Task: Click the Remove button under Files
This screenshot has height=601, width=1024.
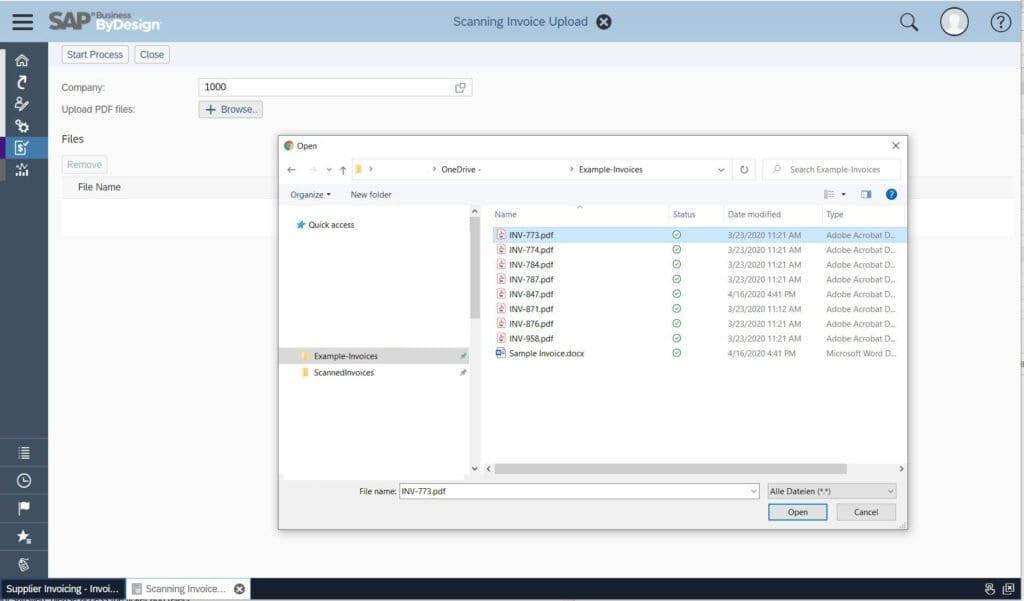Action: tap(84, 165)
